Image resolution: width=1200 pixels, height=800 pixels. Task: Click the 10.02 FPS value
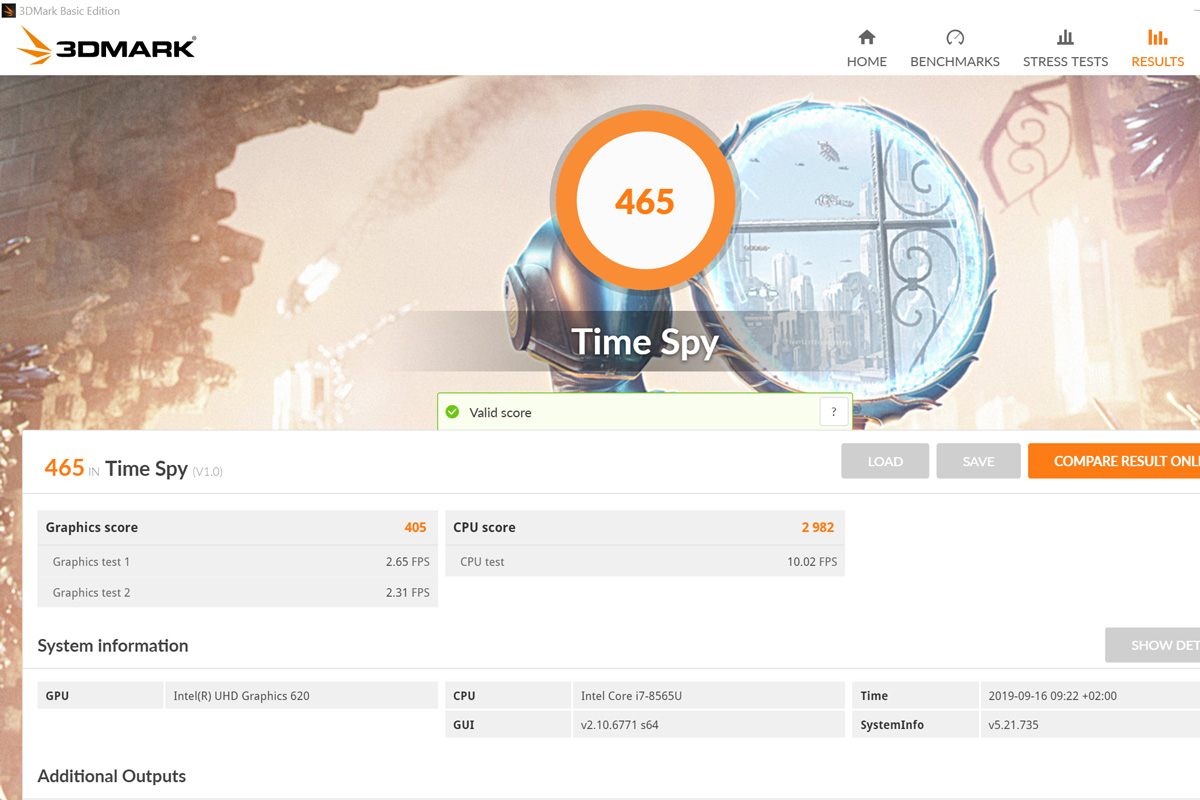pyautogui.click(x=812, y=562)
